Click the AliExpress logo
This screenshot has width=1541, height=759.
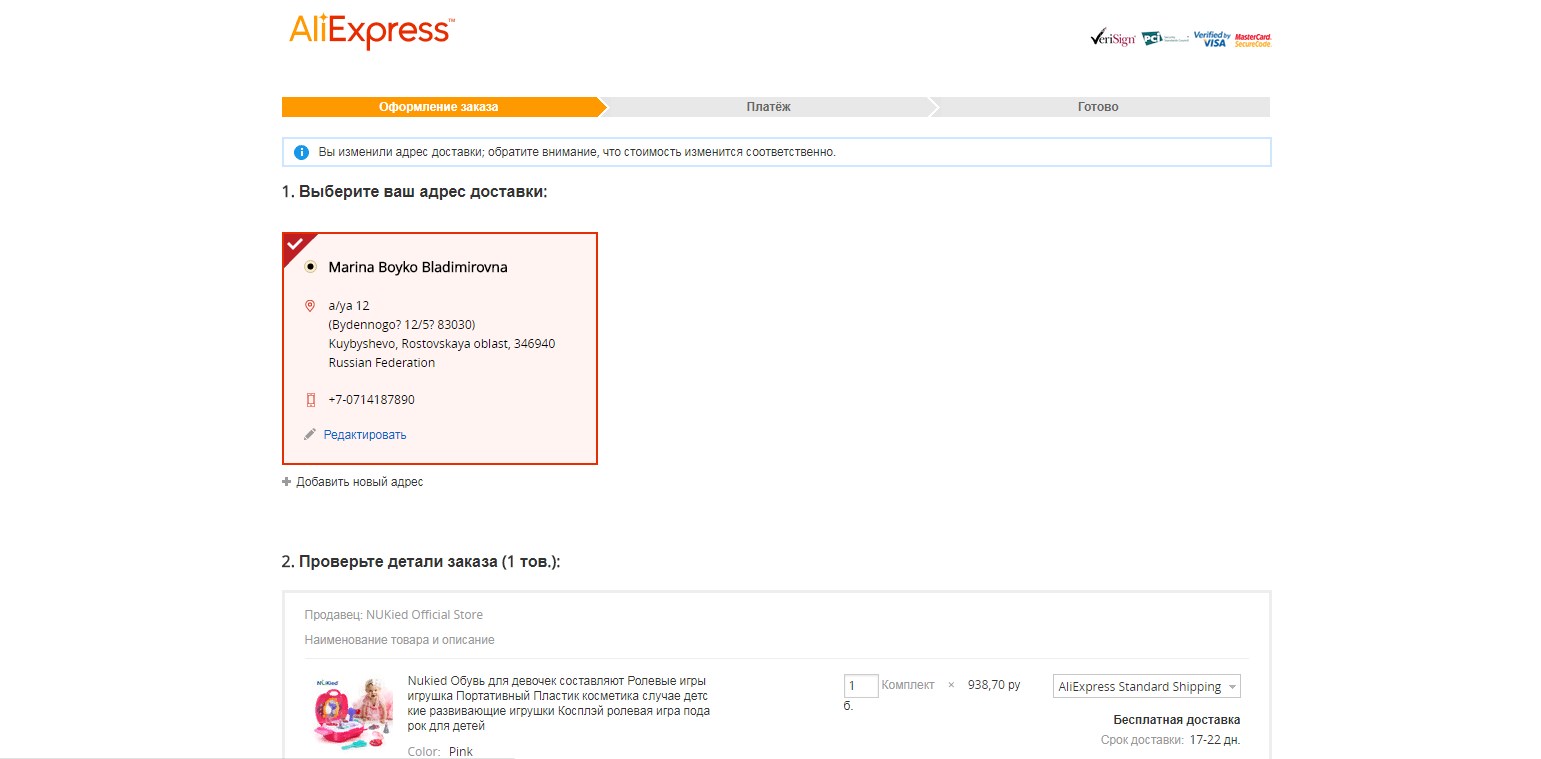(x=371, y=31)
